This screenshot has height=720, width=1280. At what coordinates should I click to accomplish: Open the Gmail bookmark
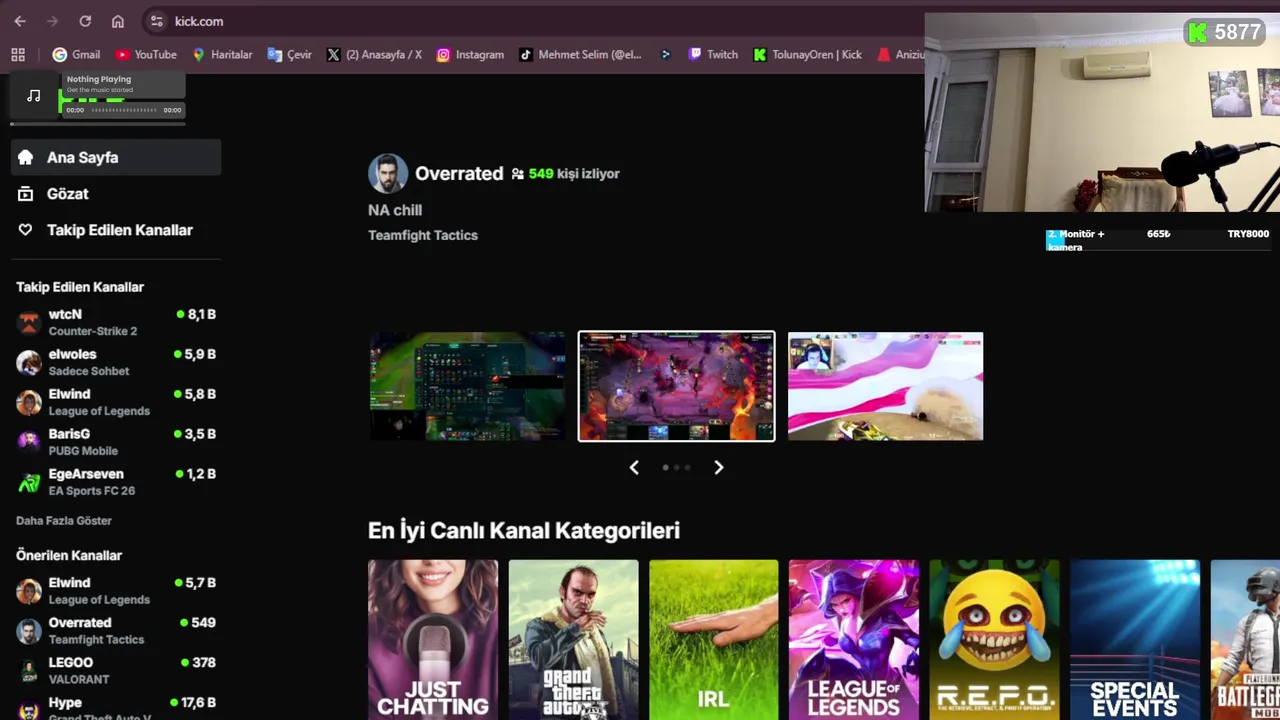pos(76,55)
